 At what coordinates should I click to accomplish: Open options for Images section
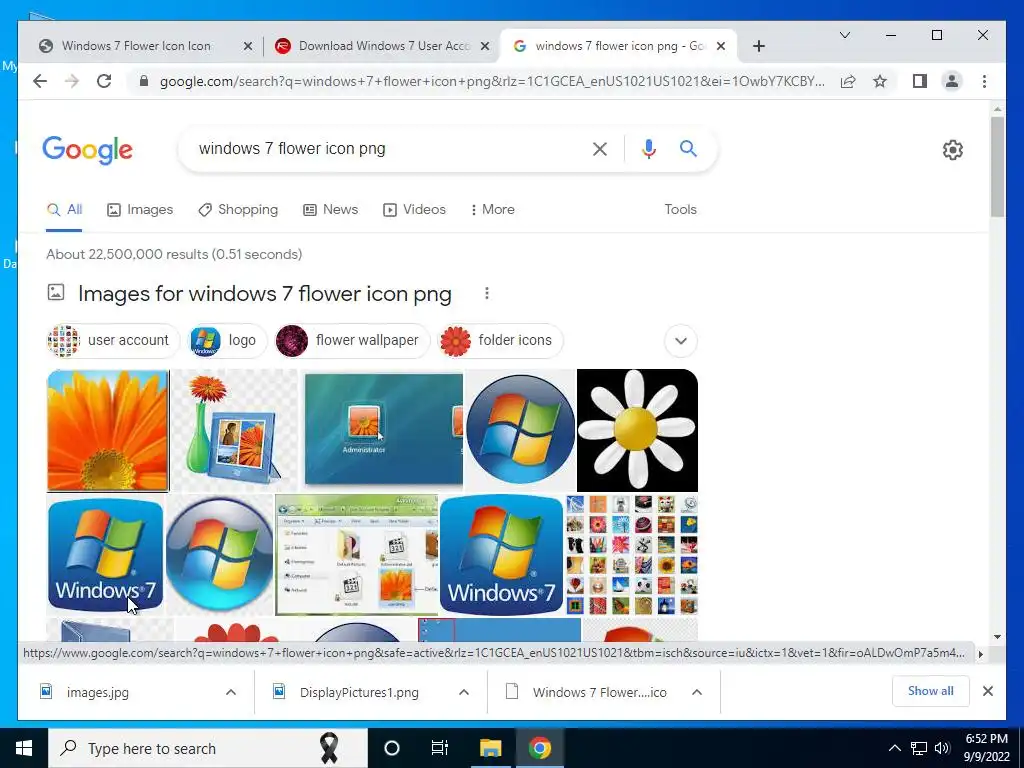(x=487, y=293)
